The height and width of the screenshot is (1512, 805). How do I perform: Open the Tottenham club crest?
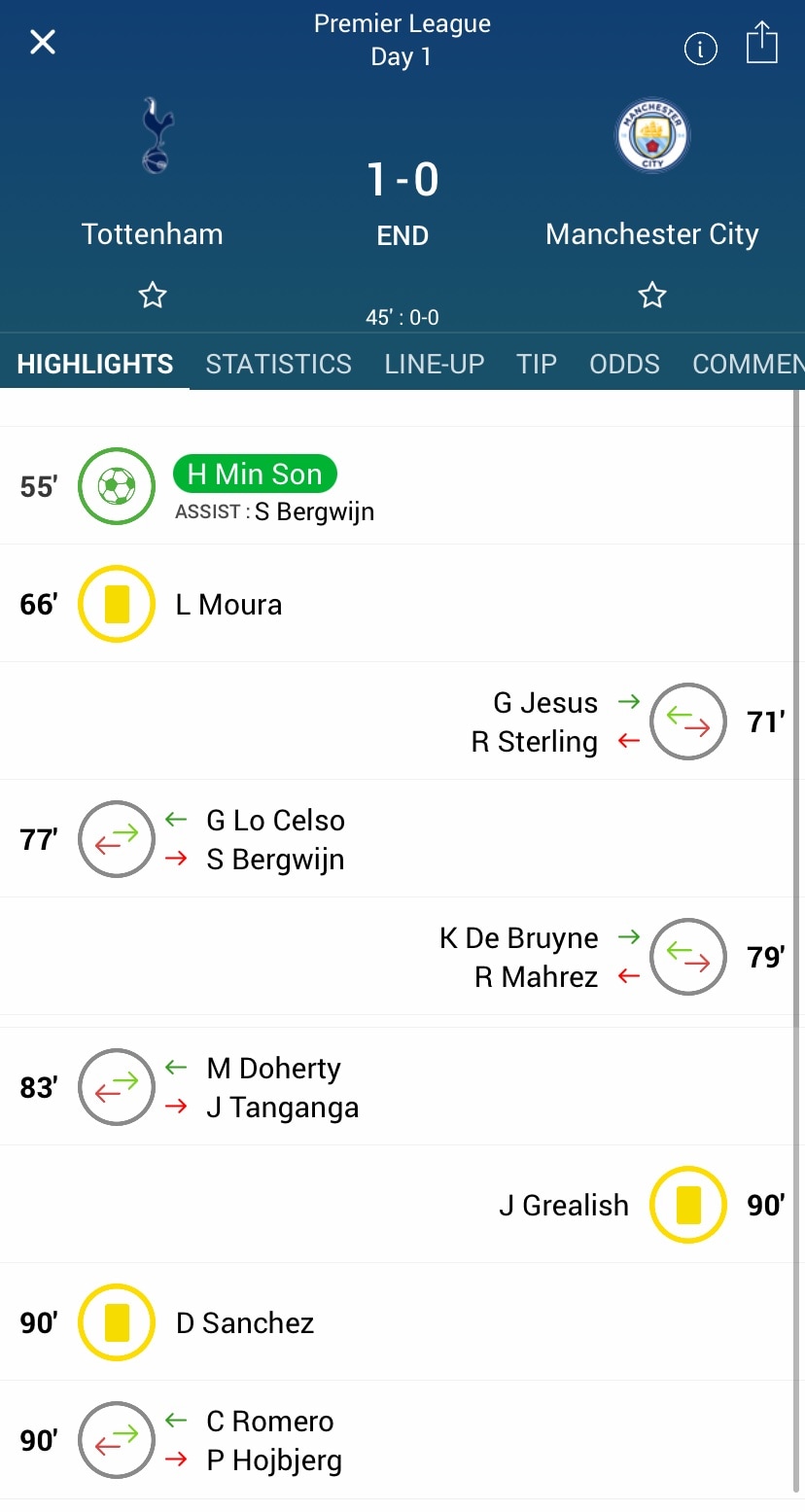tap(154, 135)
